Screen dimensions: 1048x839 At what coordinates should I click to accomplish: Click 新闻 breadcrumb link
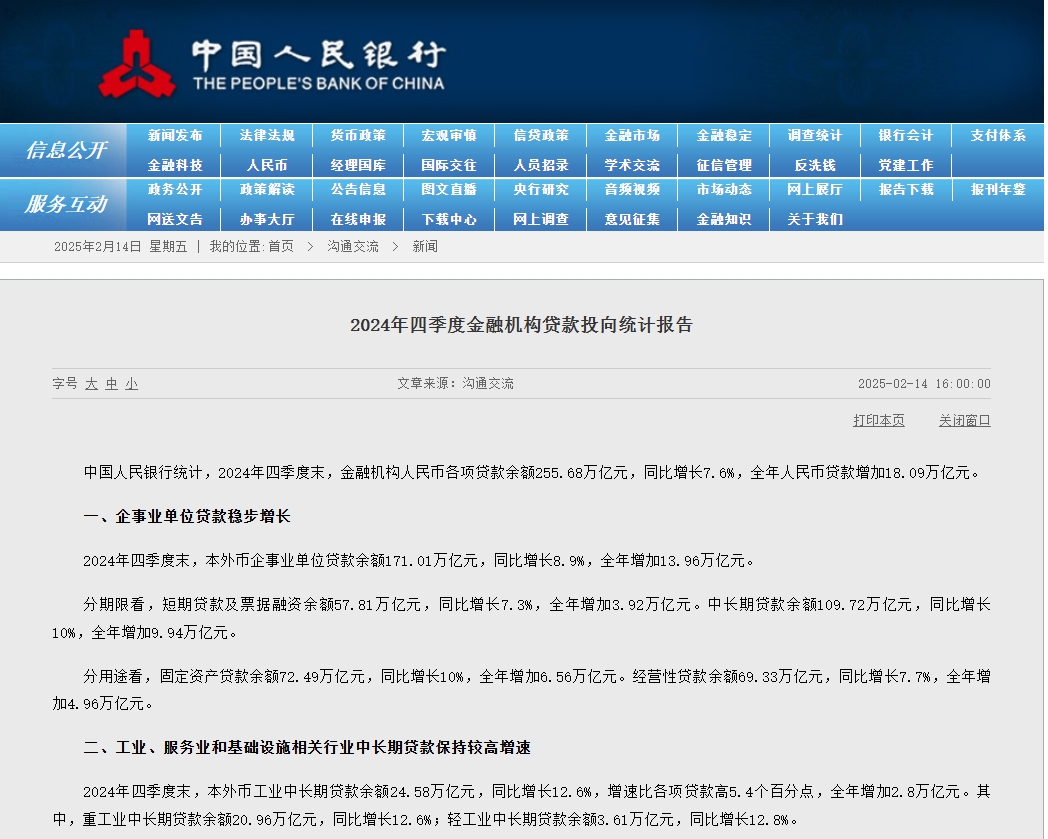coord(425,247)
